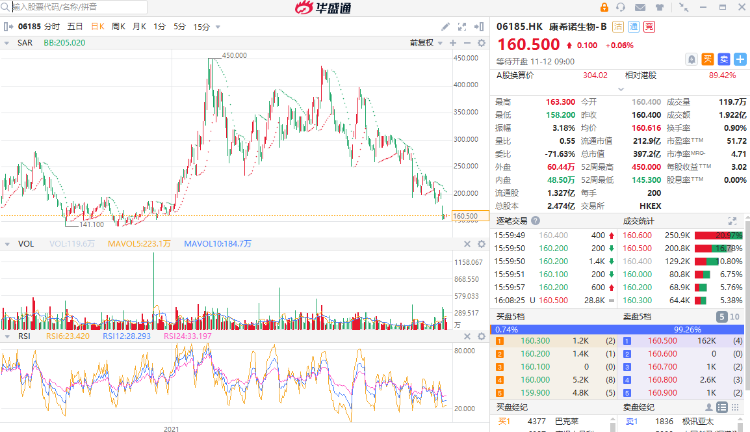This screenshot has width=750, height=432.
Task: Zoom out chart with minus icon
Action: point(467,43)
